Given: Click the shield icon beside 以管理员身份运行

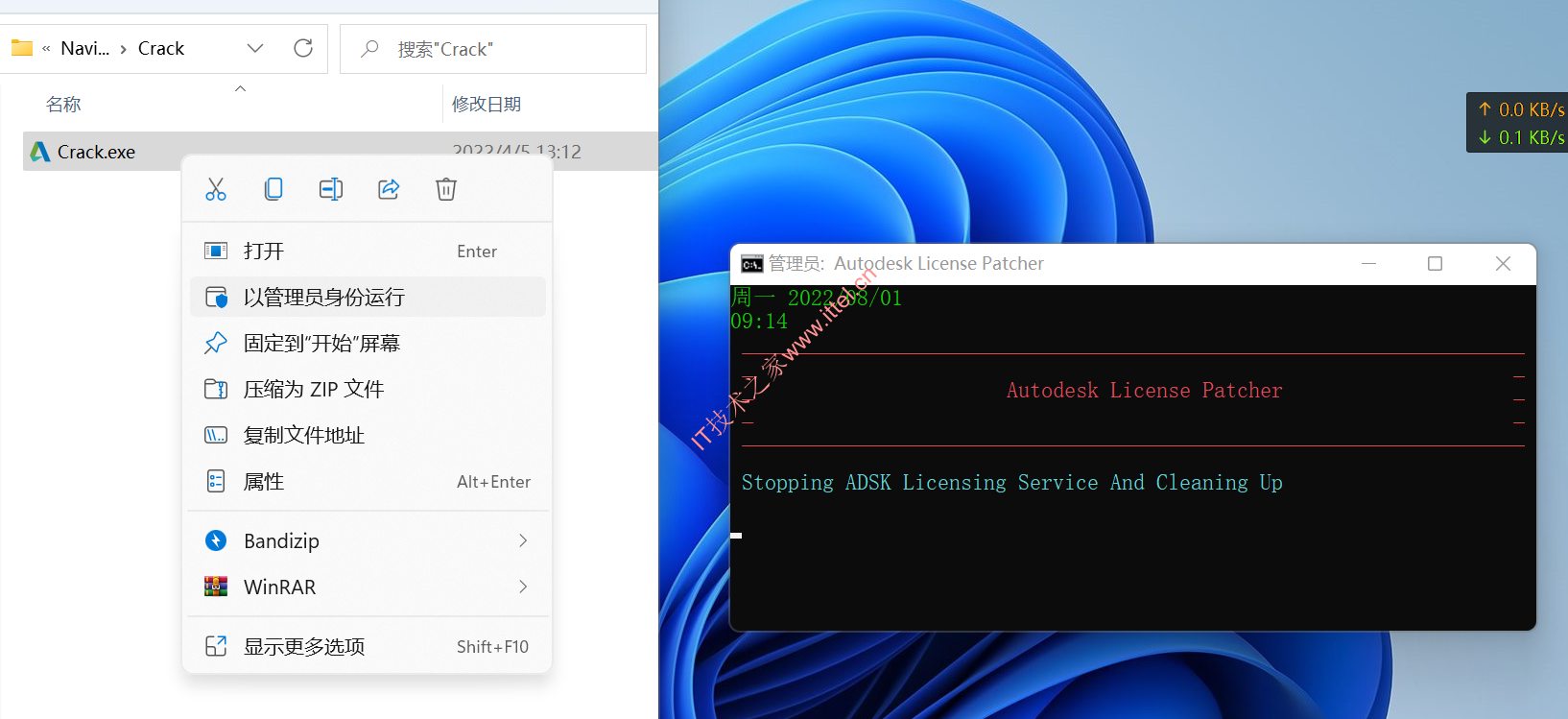Looking at the screenshot, I should [216, 298].
